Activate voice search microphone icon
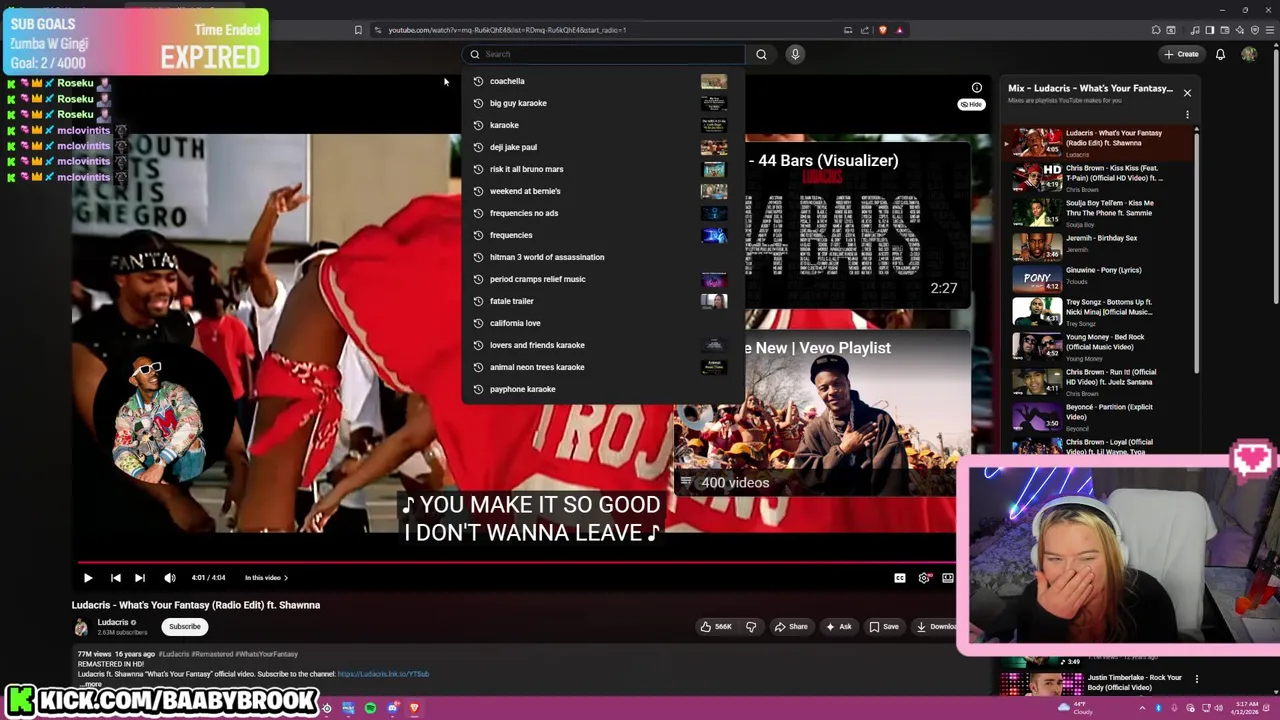1280x720 pixels. [795, 54]
